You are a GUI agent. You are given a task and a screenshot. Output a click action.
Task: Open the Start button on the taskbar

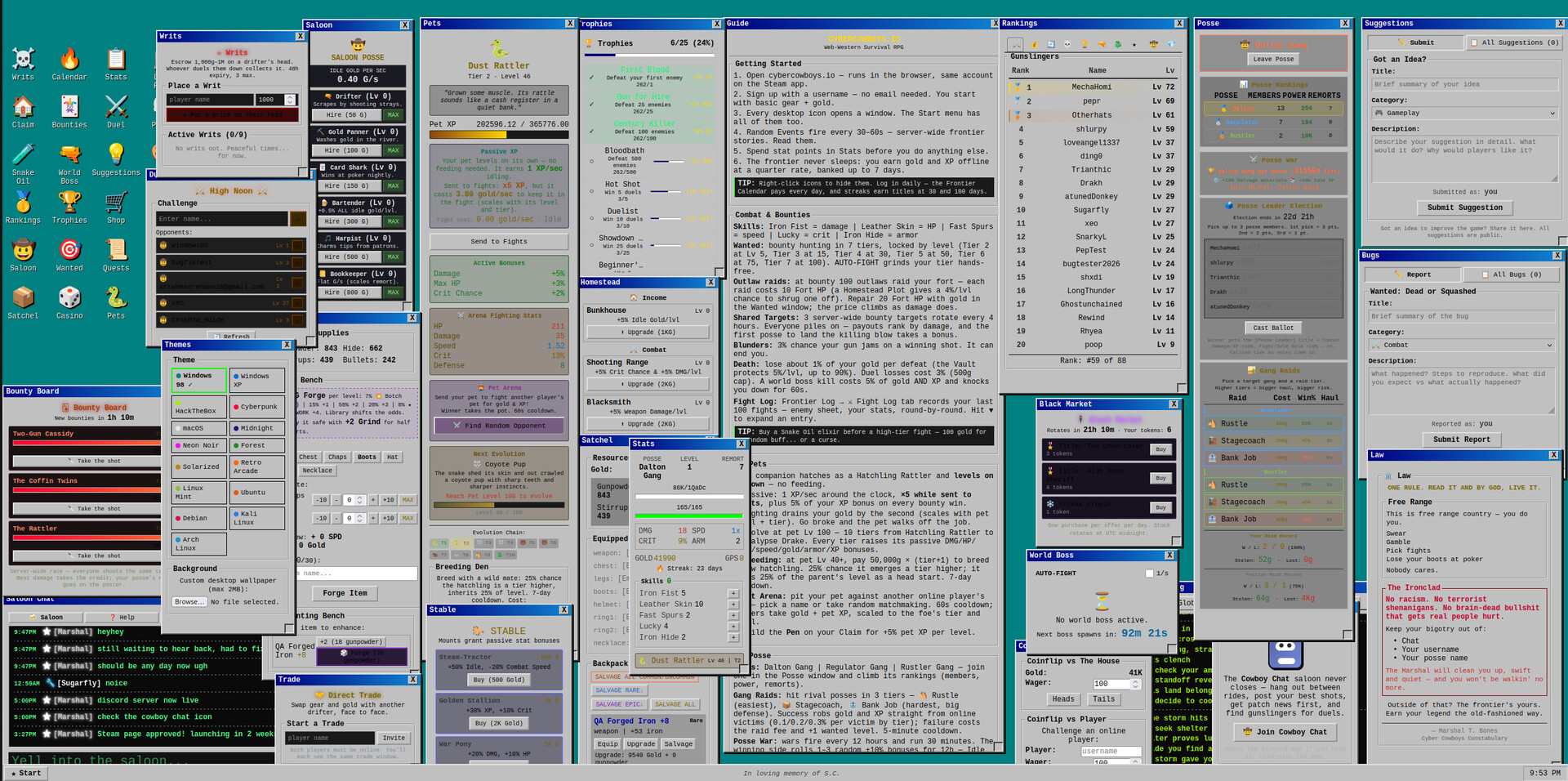click(25, 773)
